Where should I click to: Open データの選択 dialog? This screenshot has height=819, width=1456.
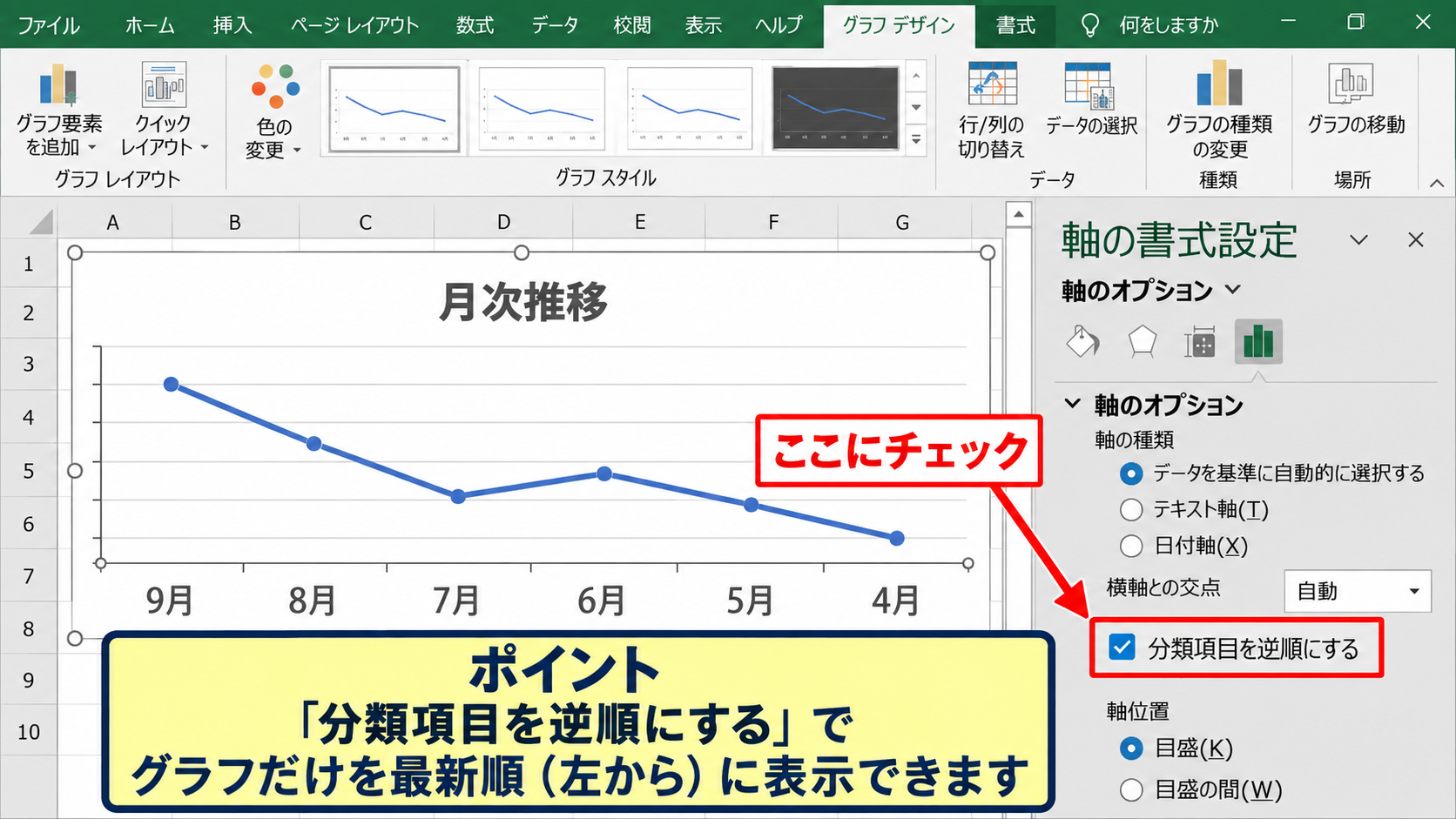click(1090, 100)
